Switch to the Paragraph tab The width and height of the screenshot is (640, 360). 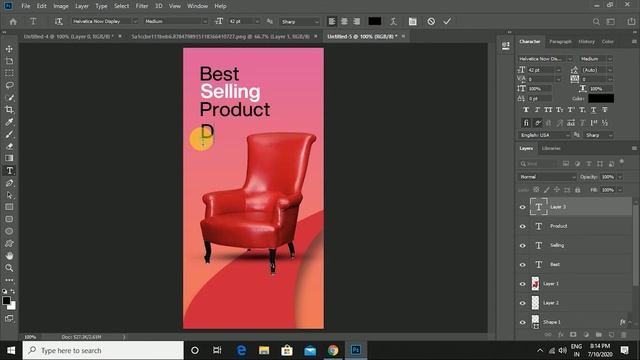pos(560,42)
